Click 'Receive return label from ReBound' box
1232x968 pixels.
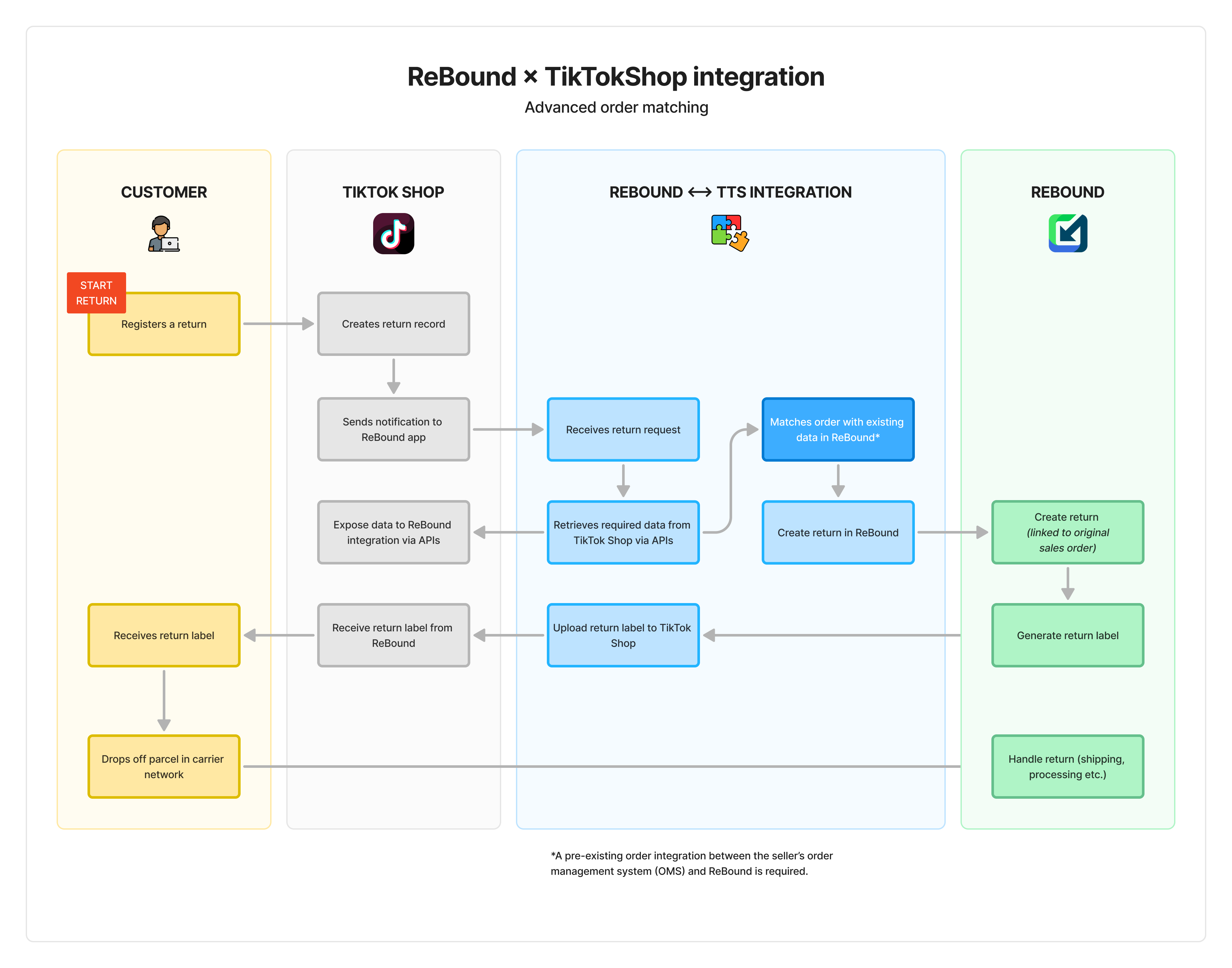394,635
